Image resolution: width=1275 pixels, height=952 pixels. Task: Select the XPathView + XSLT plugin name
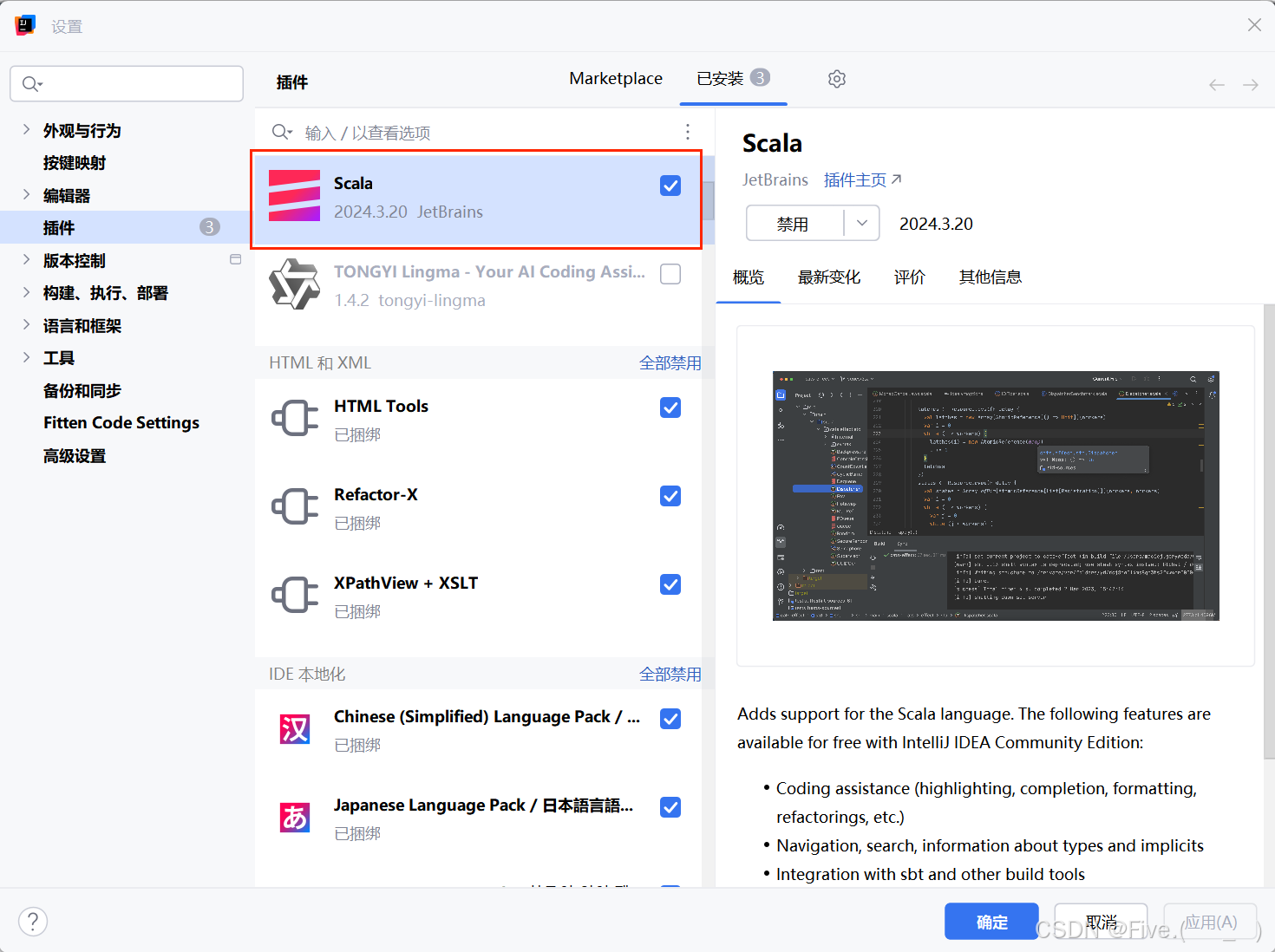click(x=406, y=583)
